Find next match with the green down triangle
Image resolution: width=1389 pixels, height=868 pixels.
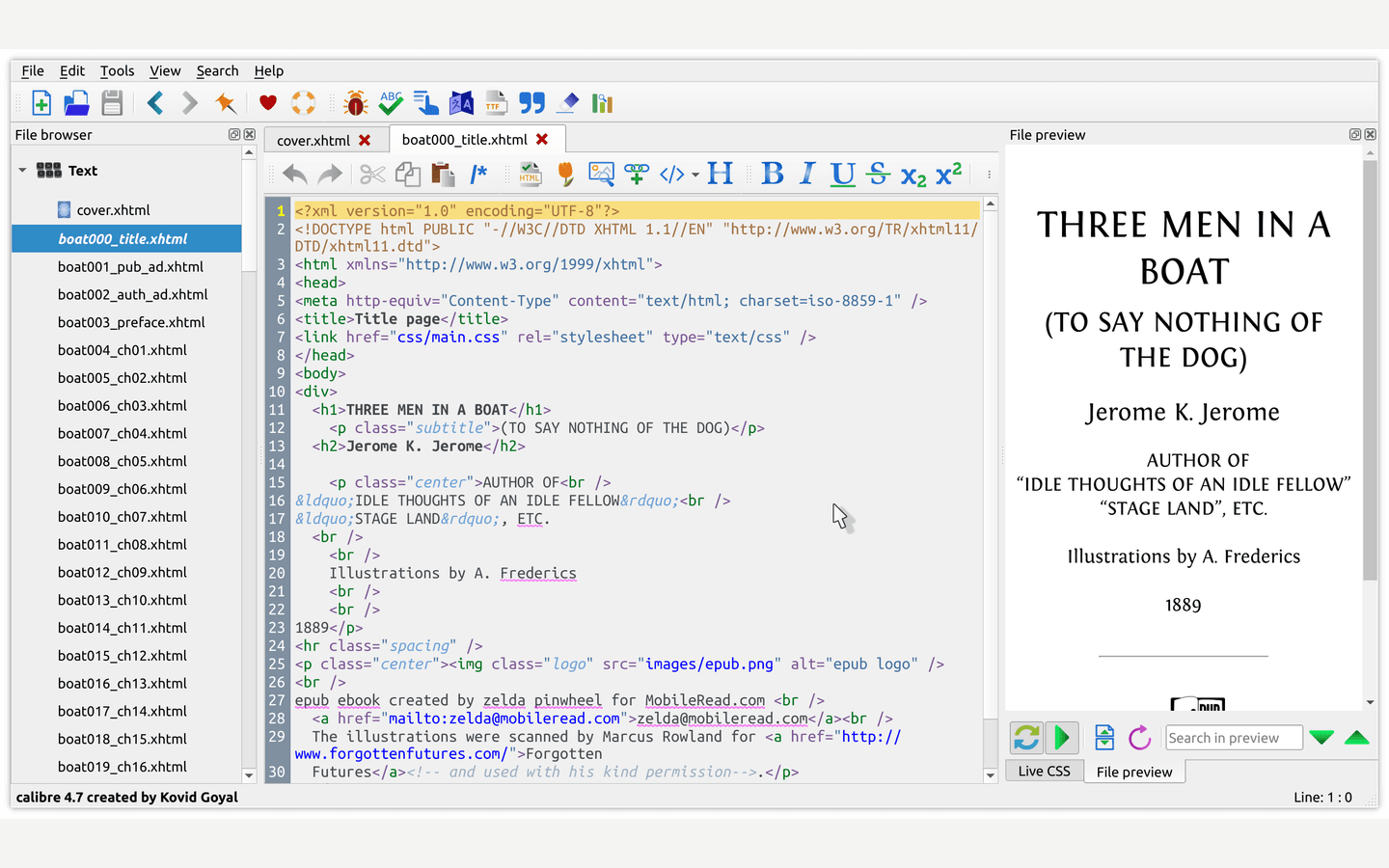point(1321,738)
